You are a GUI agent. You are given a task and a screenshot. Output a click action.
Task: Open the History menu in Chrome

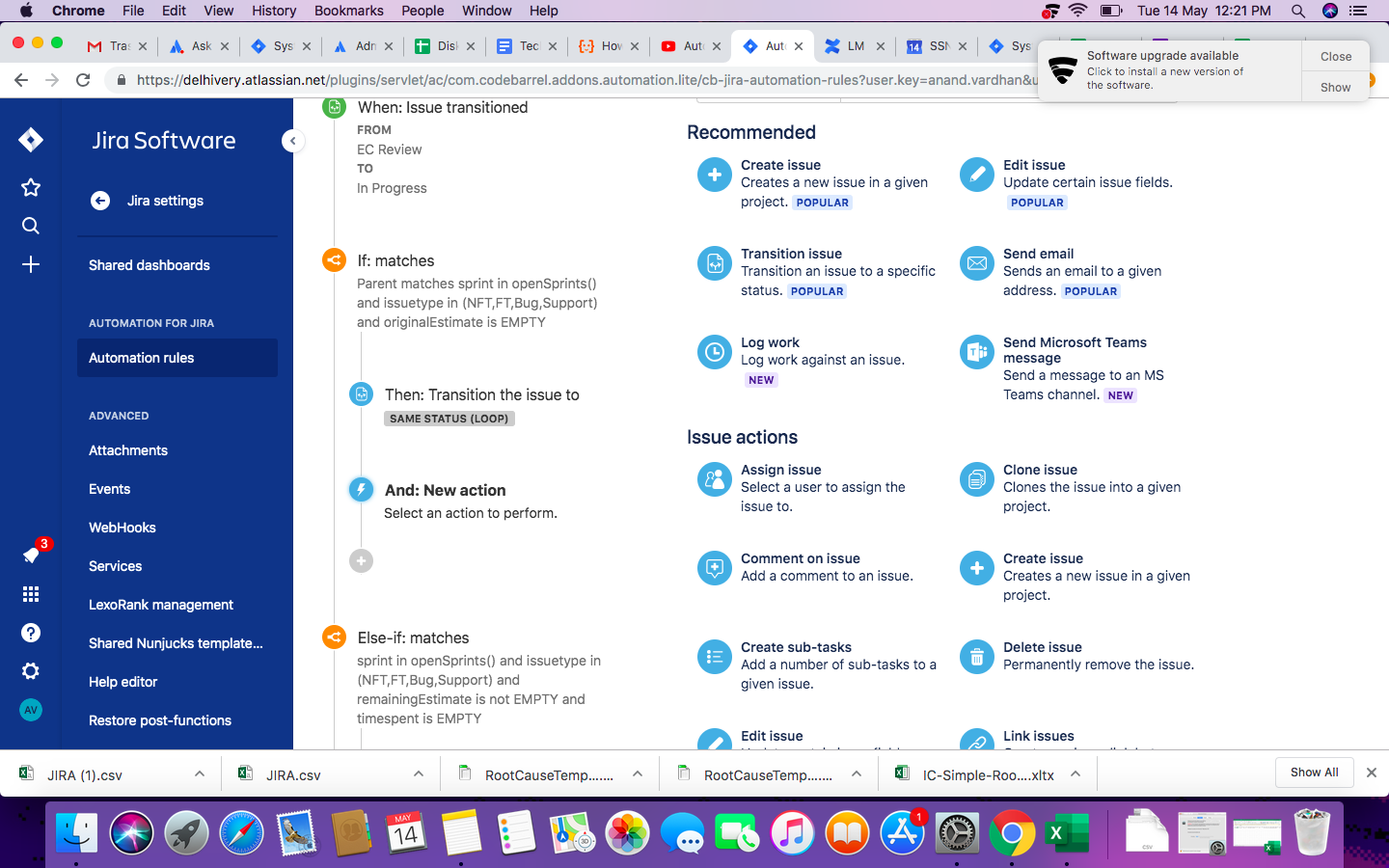(274, 11)
